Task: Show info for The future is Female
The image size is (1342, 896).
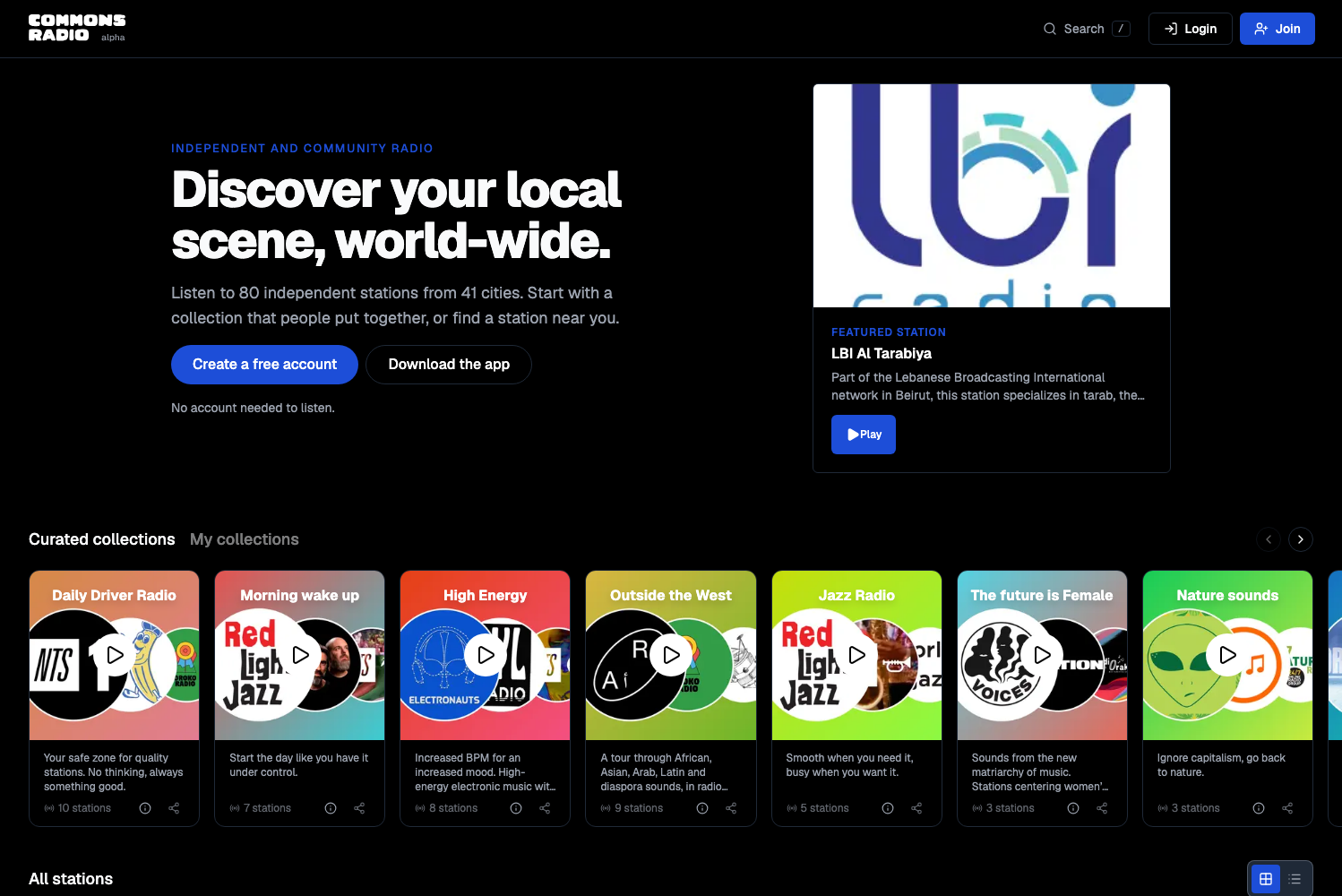Action: click(x=1073, y=808)
